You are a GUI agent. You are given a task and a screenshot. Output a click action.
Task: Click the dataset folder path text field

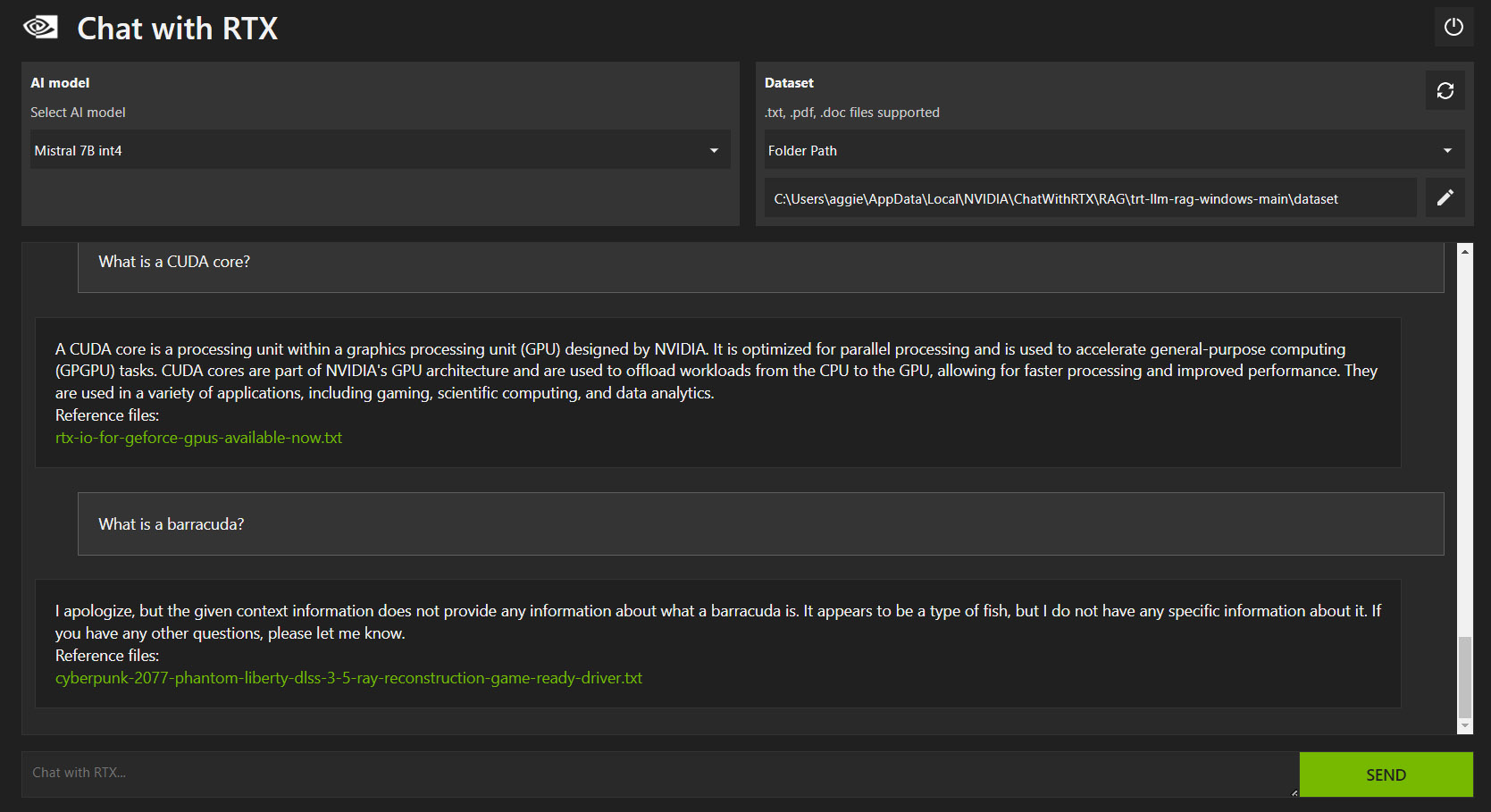click(x=1090, y=198)
